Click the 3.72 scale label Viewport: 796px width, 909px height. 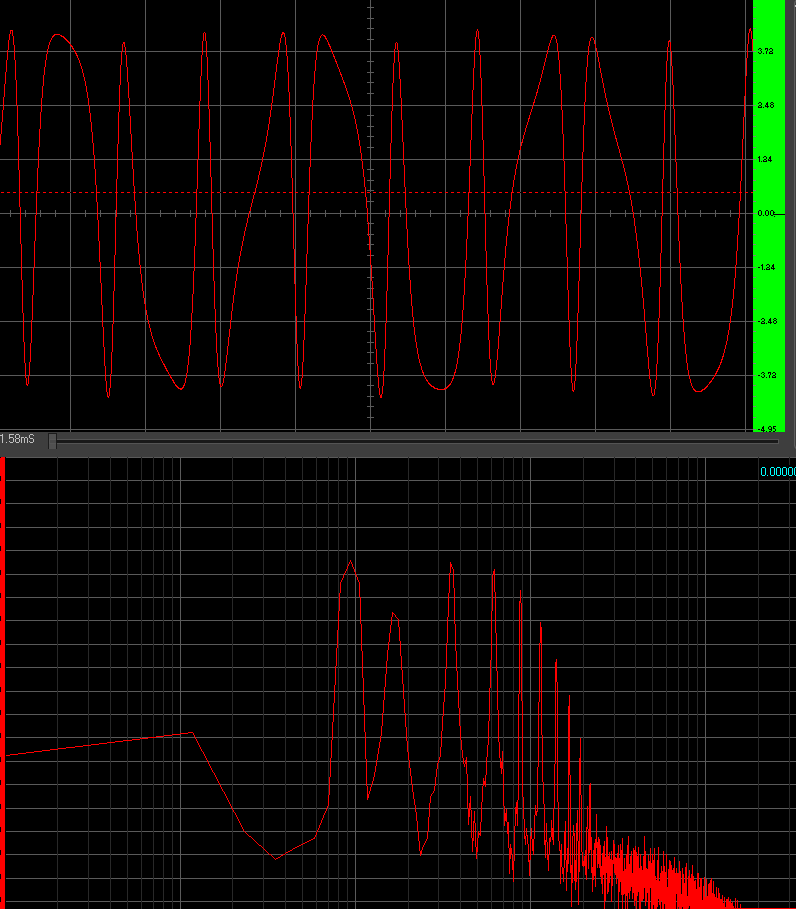(766, 51)
